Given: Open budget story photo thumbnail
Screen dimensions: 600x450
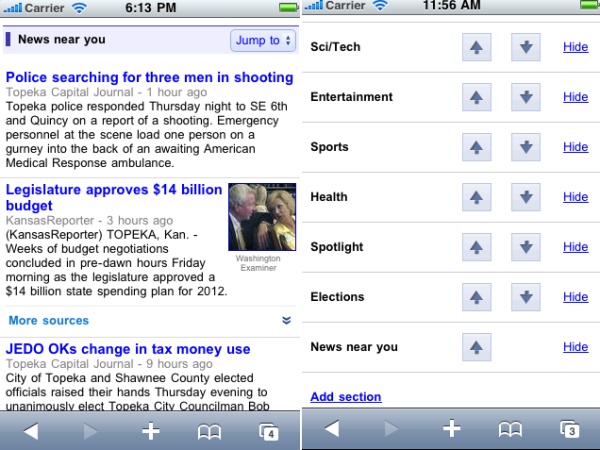Looking at the screenshot, I should [x=262, y=217].
